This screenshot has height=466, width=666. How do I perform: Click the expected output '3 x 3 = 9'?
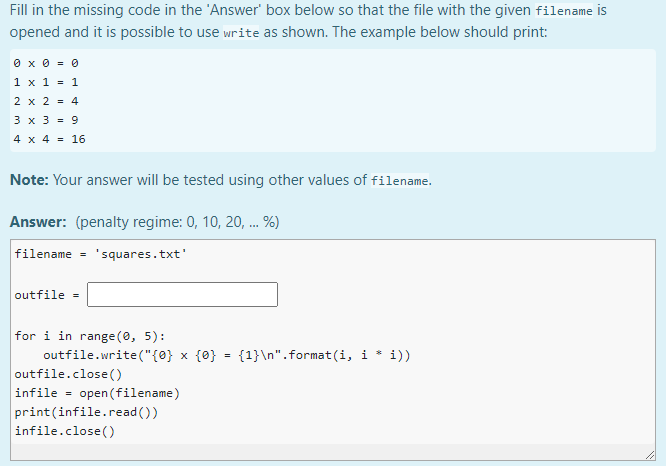(46, 120)
